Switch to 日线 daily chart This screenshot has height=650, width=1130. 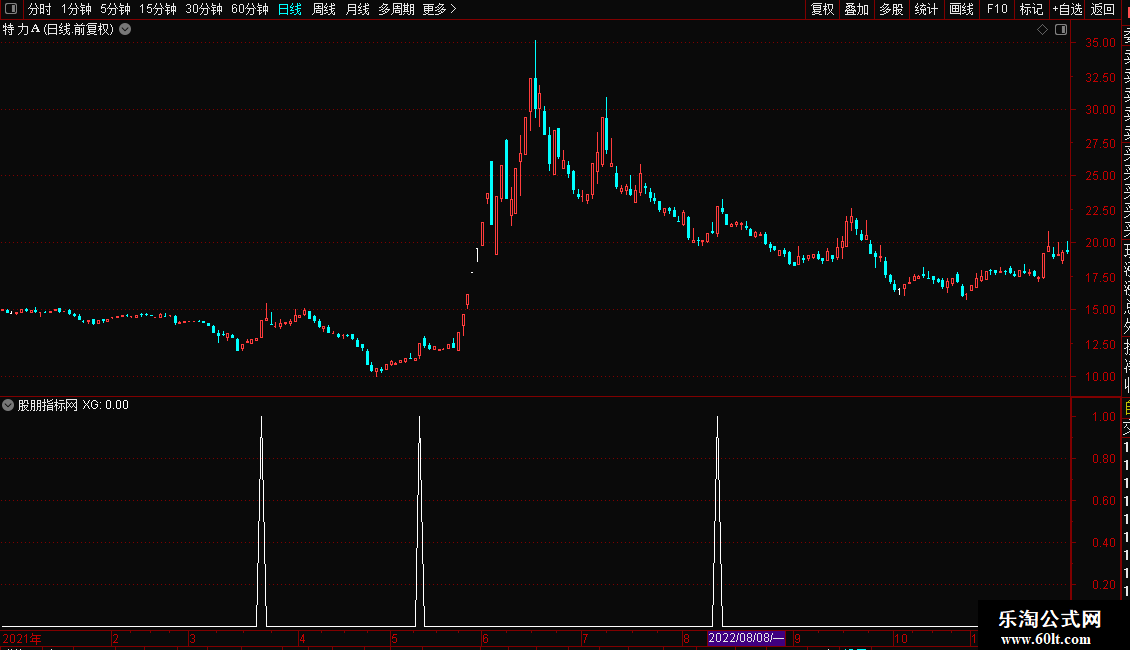(x=290, y=9)
